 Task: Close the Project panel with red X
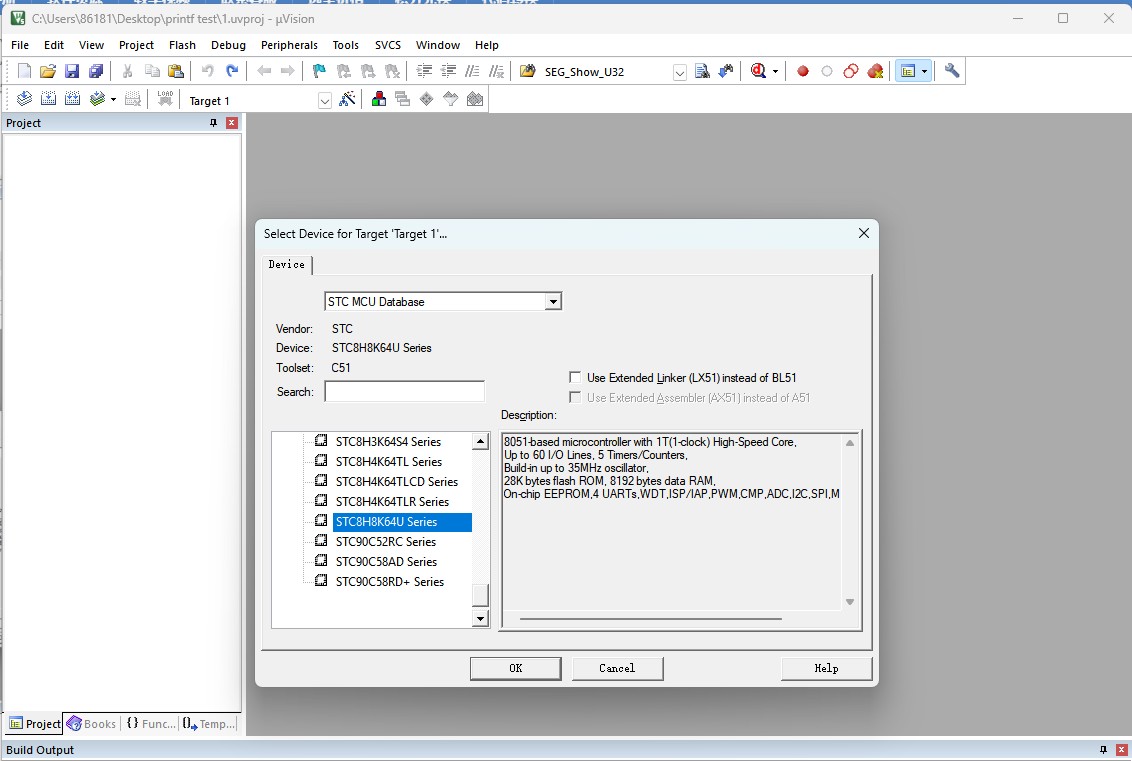[232, 123]
